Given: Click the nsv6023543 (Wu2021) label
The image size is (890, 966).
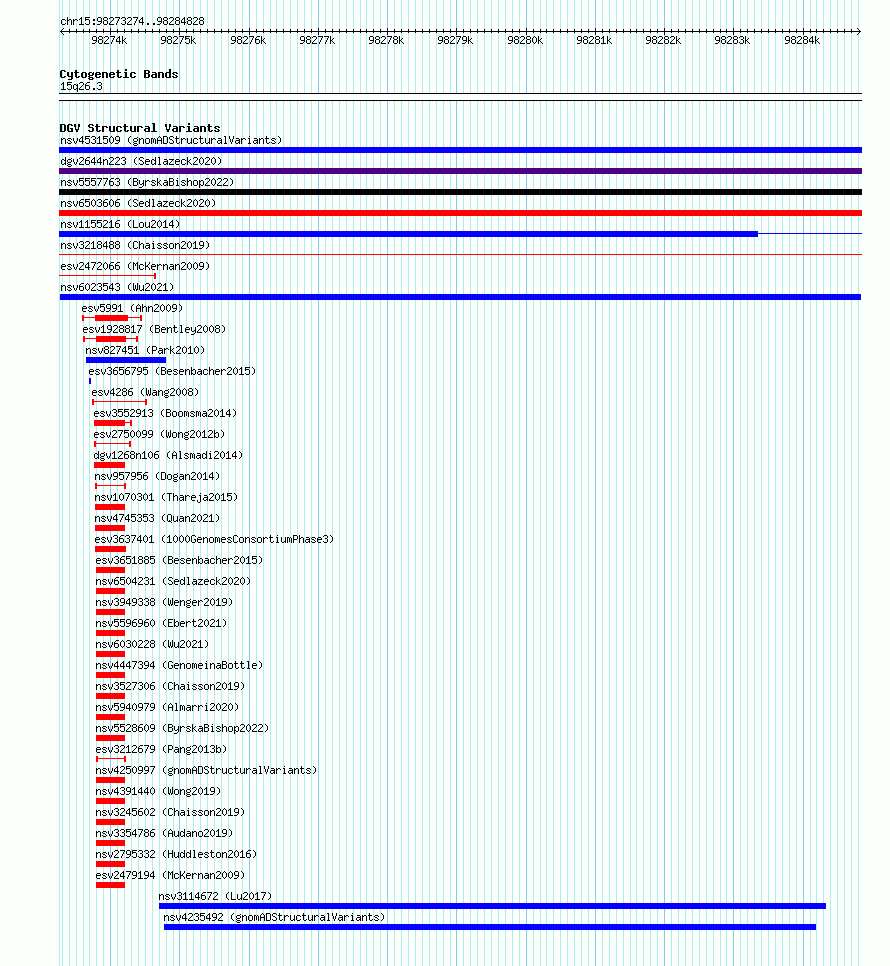Looking at the screenshot, I should tap(117, 287).
